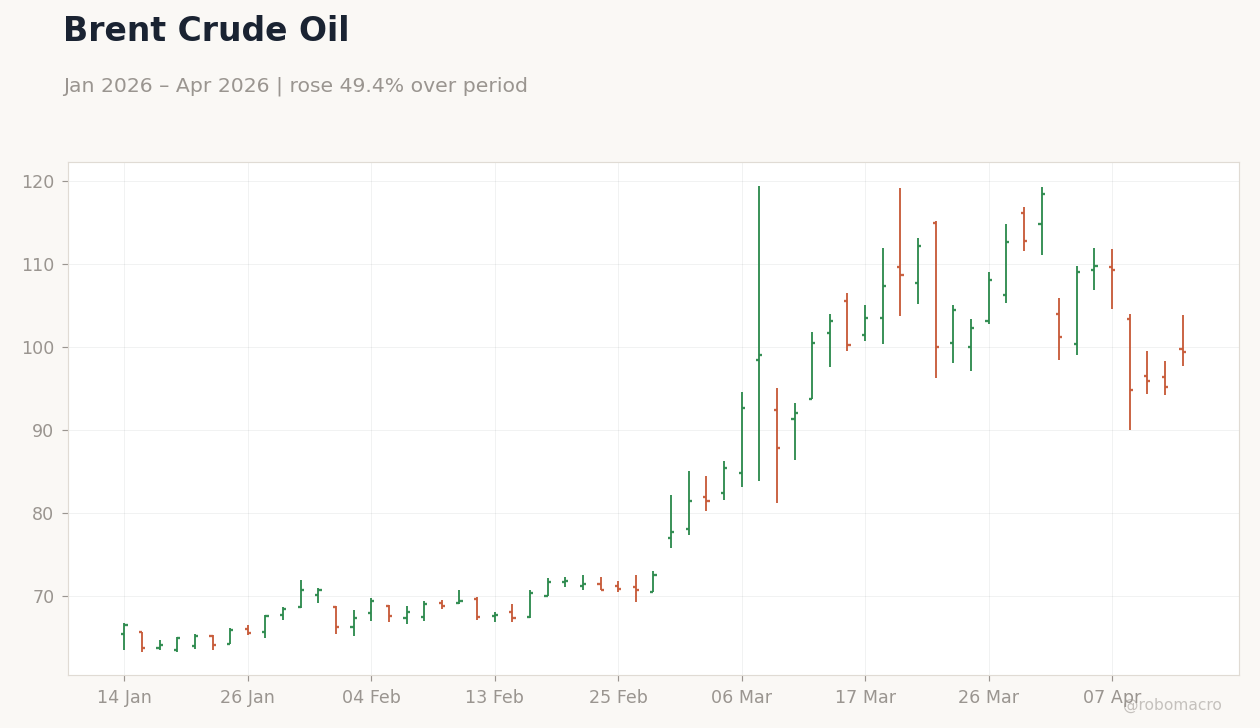
Task: Click the green OHLC bar at 17 Mar
Action: tap(865, 323)
